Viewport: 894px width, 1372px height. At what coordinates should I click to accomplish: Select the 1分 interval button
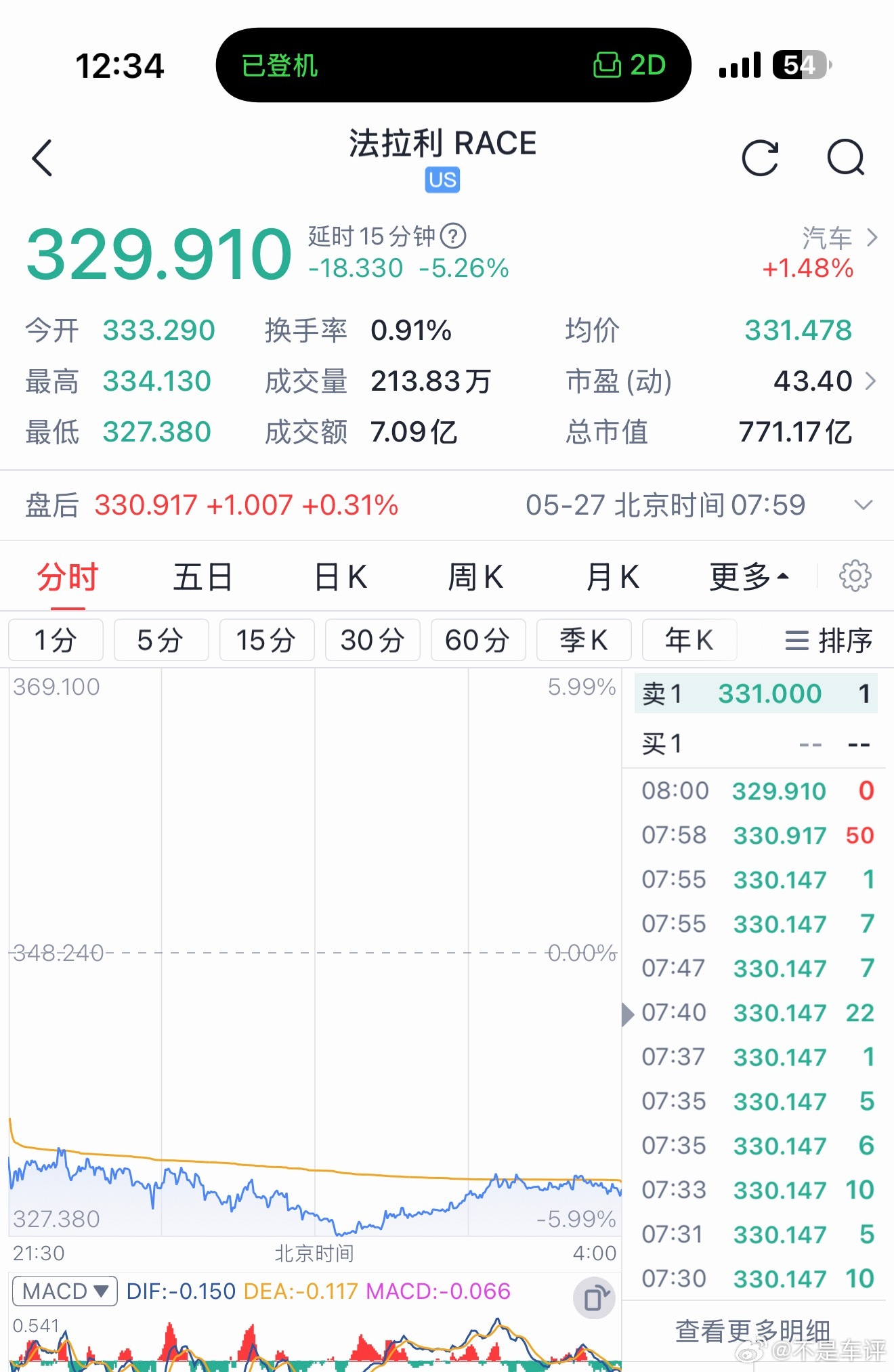(56, 640)
